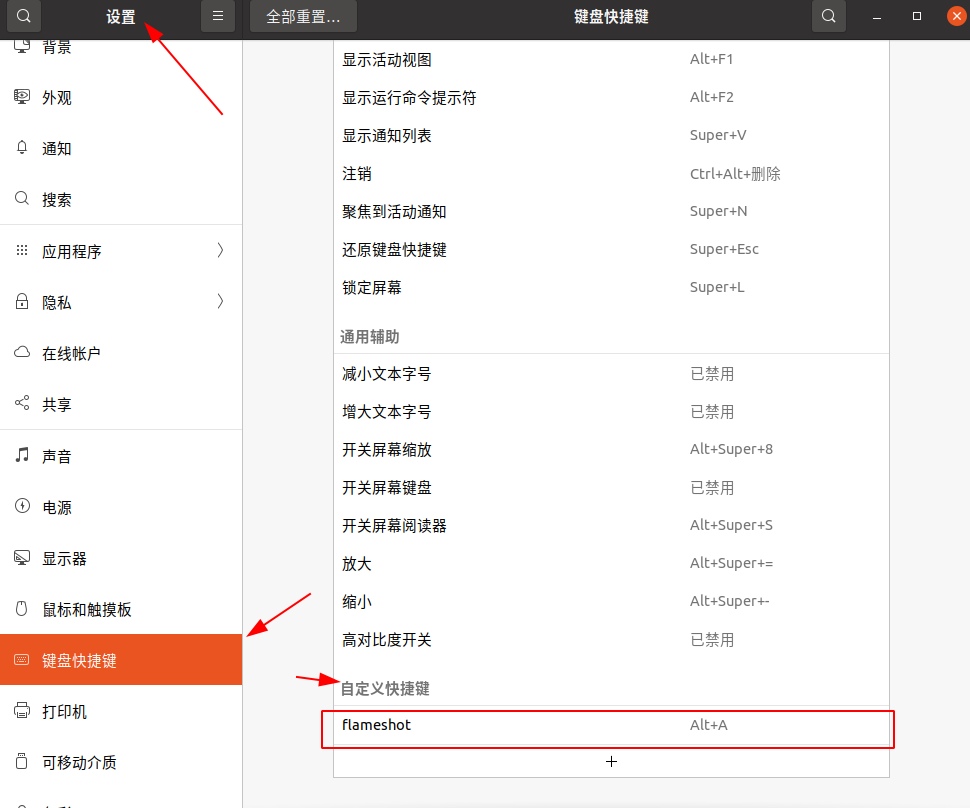Viewport: 970px width, 808px height.
Task: Open the hamburger menu in the settings header
Action: (x=218, y=16)
